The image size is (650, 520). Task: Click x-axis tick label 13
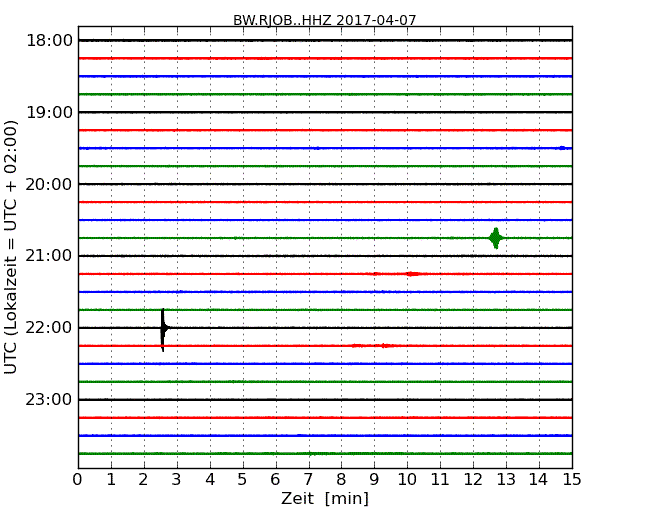506,480
